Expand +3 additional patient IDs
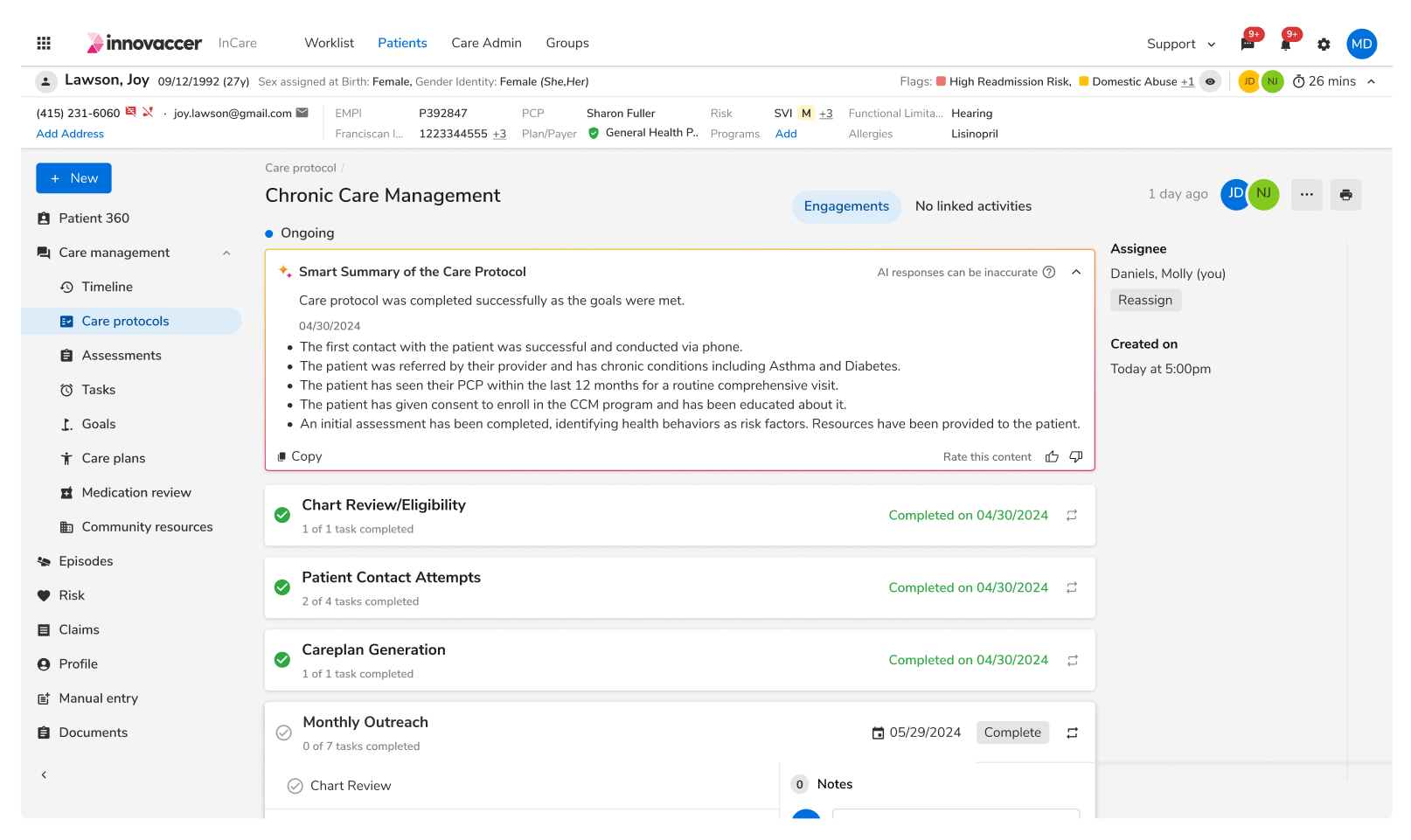This screenshot has height=840, width=1411. click(499, 134)
